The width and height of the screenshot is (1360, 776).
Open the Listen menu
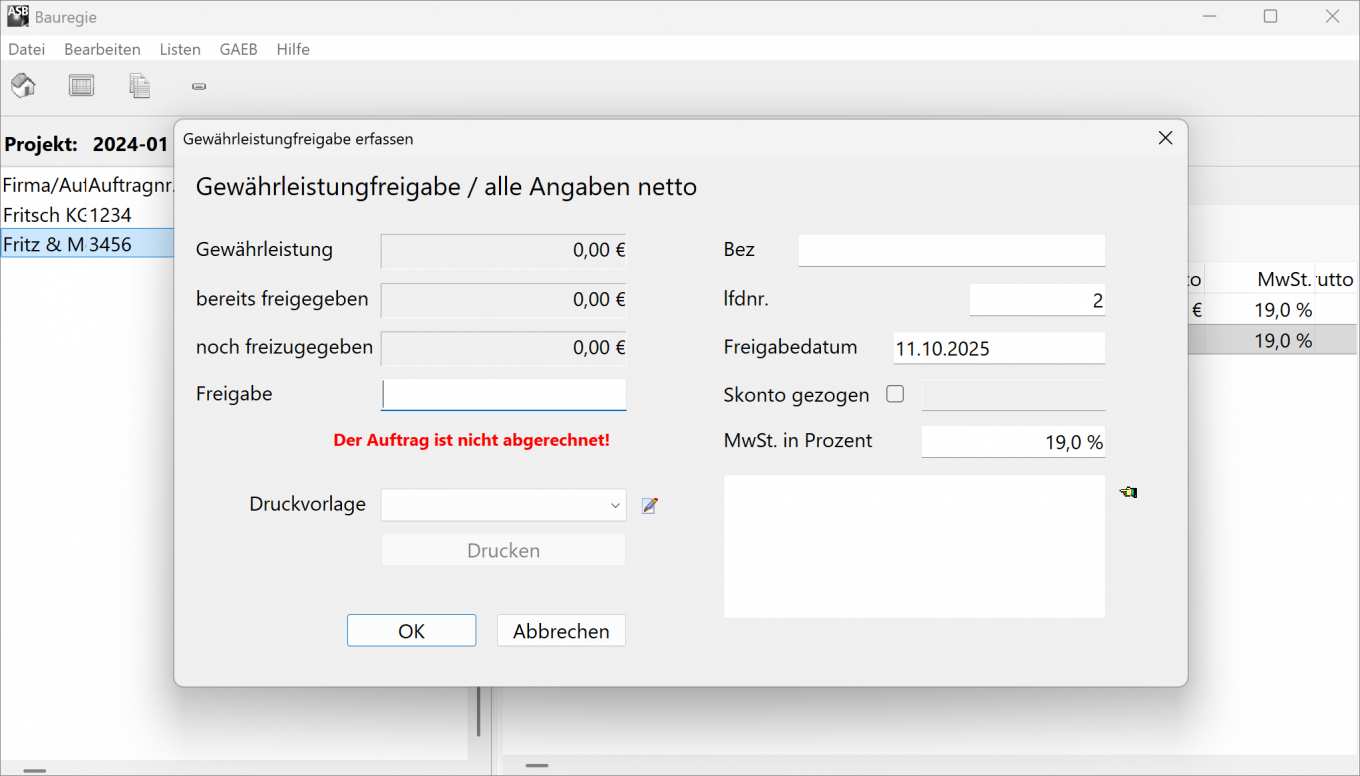pyautogui.click(x=180, y=49)
